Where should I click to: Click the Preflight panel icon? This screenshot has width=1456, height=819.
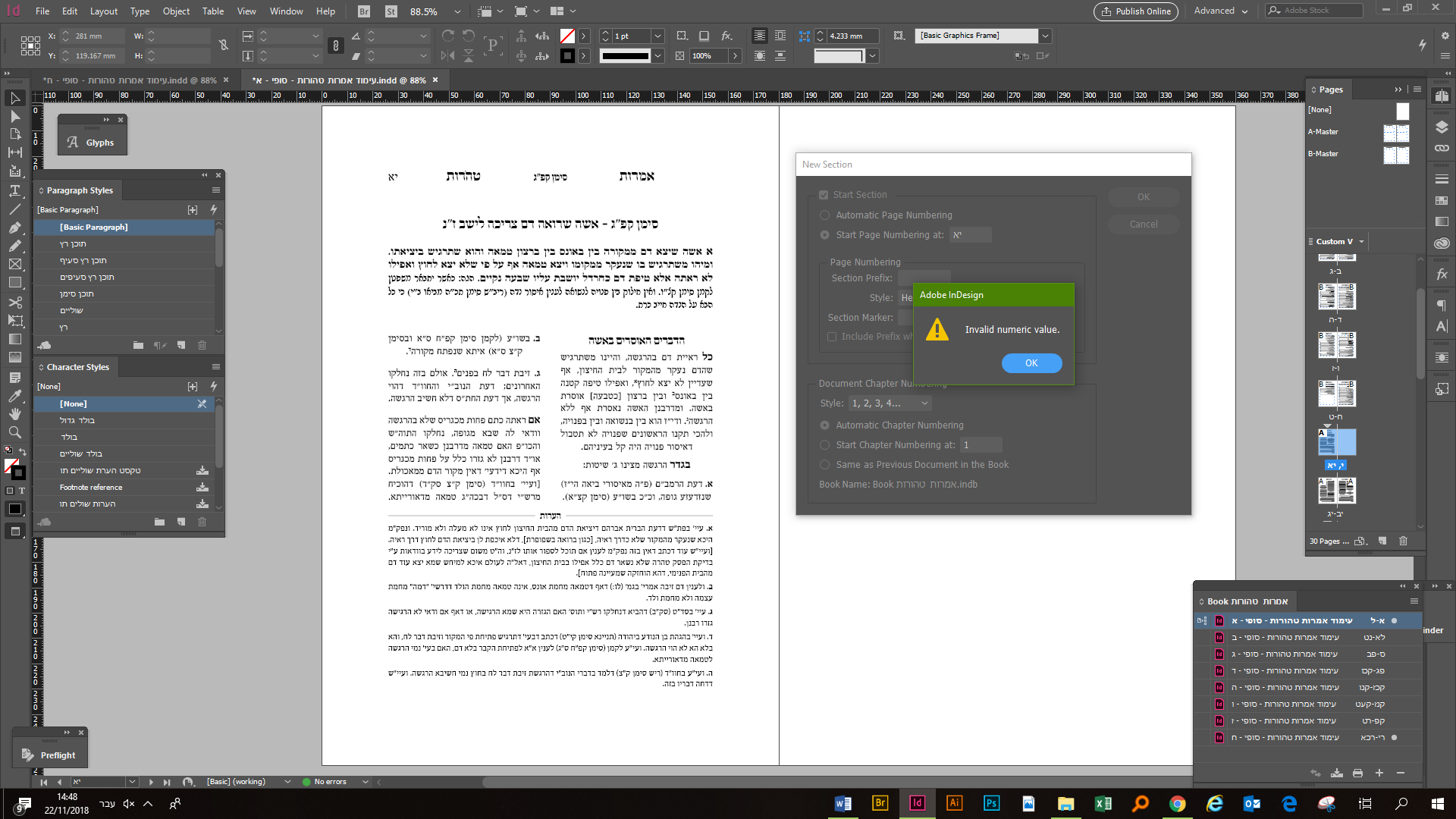(28, 755)
